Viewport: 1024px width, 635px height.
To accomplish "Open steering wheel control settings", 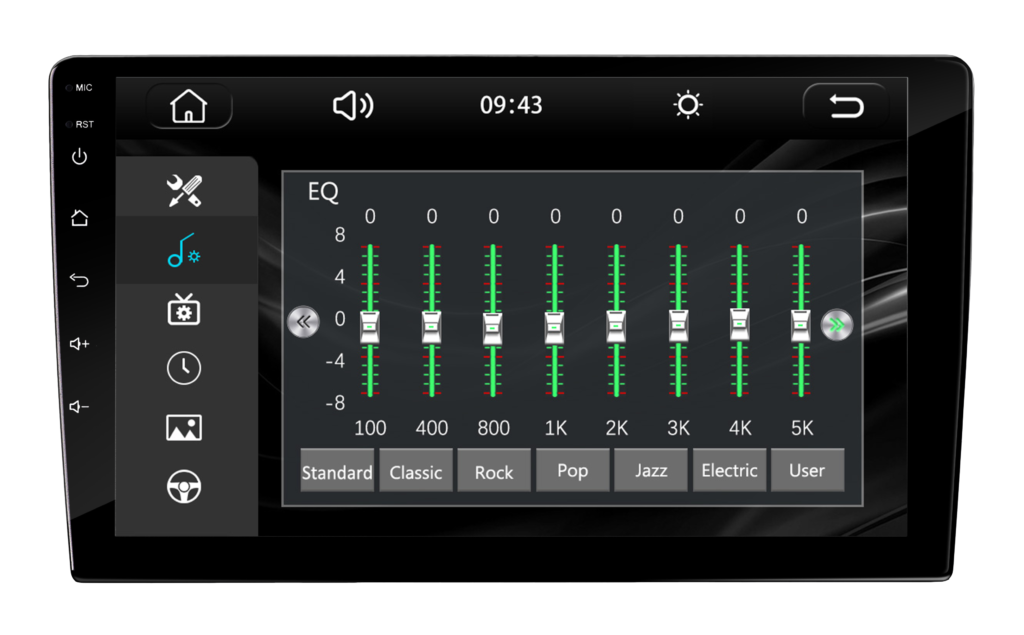I will pyautogui.click(x=184, y=487).
